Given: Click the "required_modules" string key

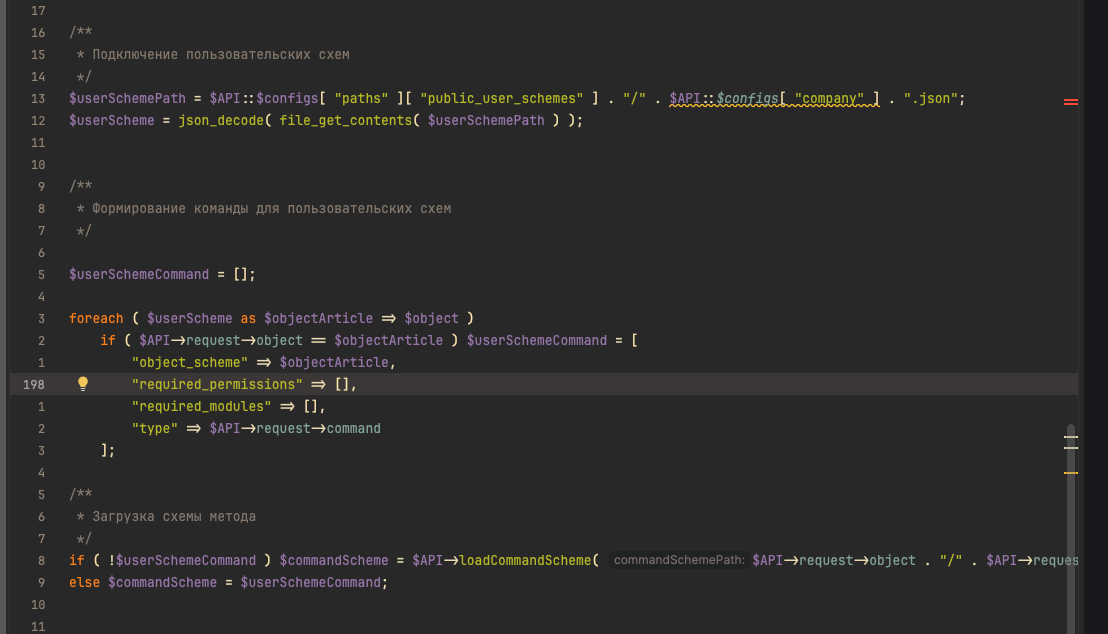Looking at the screenshot, I should [x=201, y=406].
